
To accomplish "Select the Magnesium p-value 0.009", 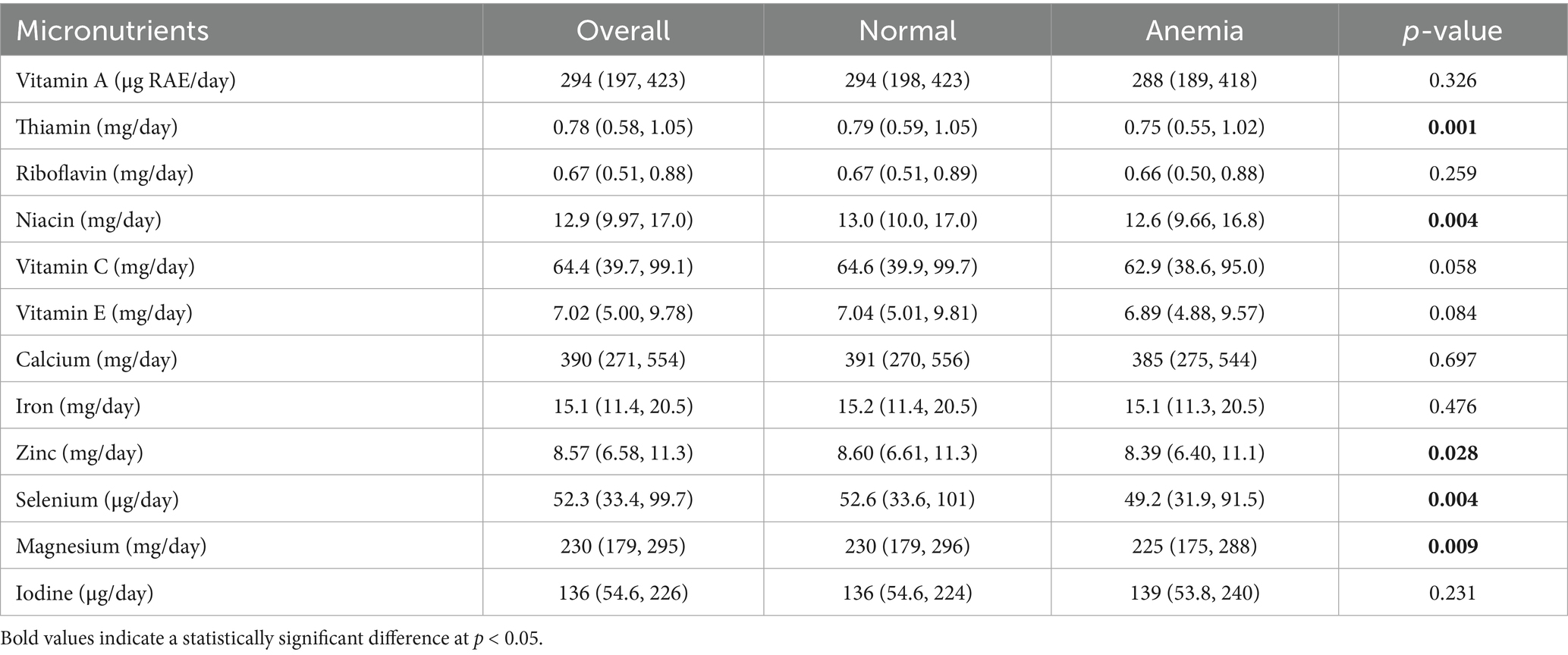I will [1452, 546].
